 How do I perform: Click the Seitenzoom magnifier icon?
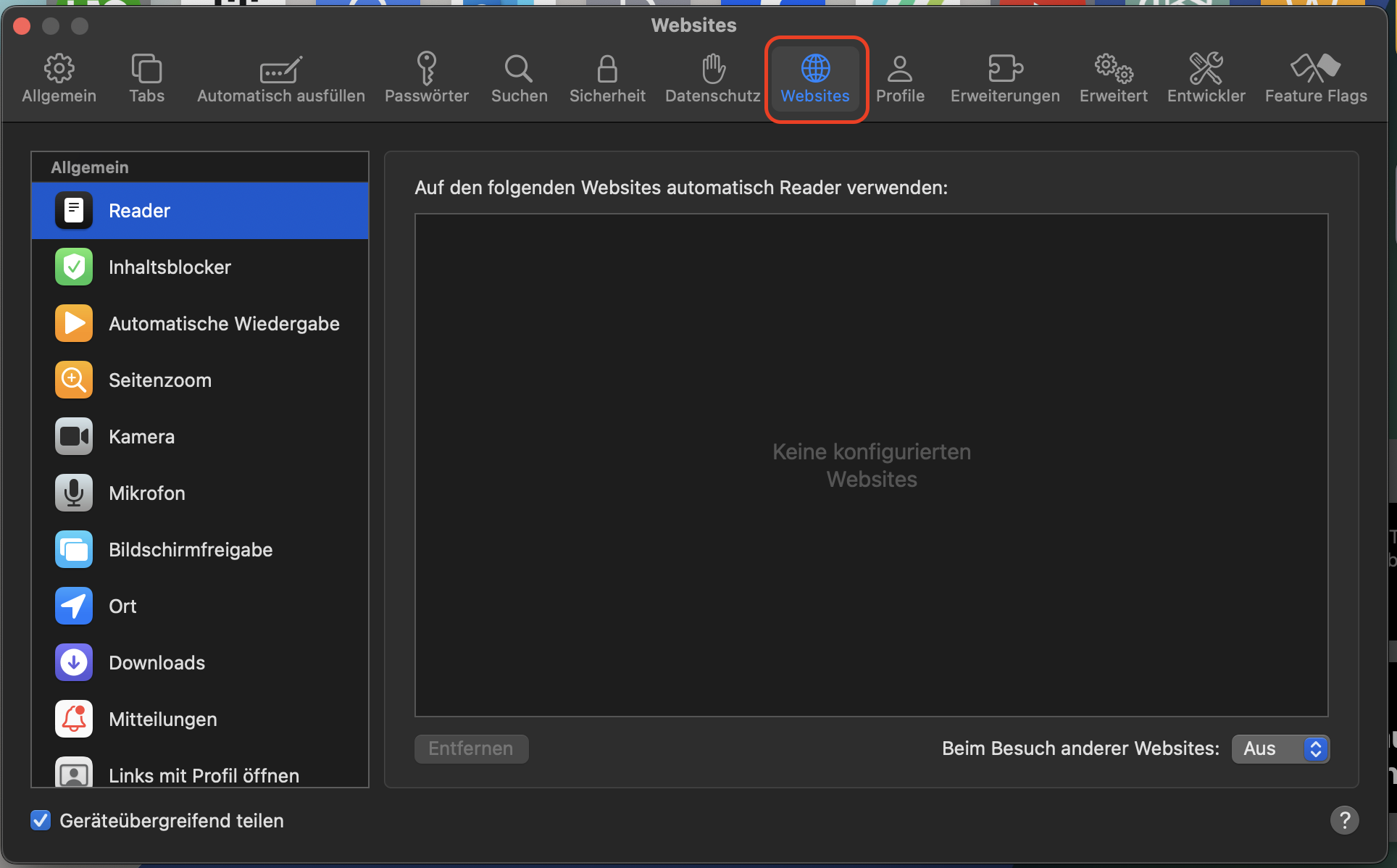pyautogui.click(x=73, y=380)
